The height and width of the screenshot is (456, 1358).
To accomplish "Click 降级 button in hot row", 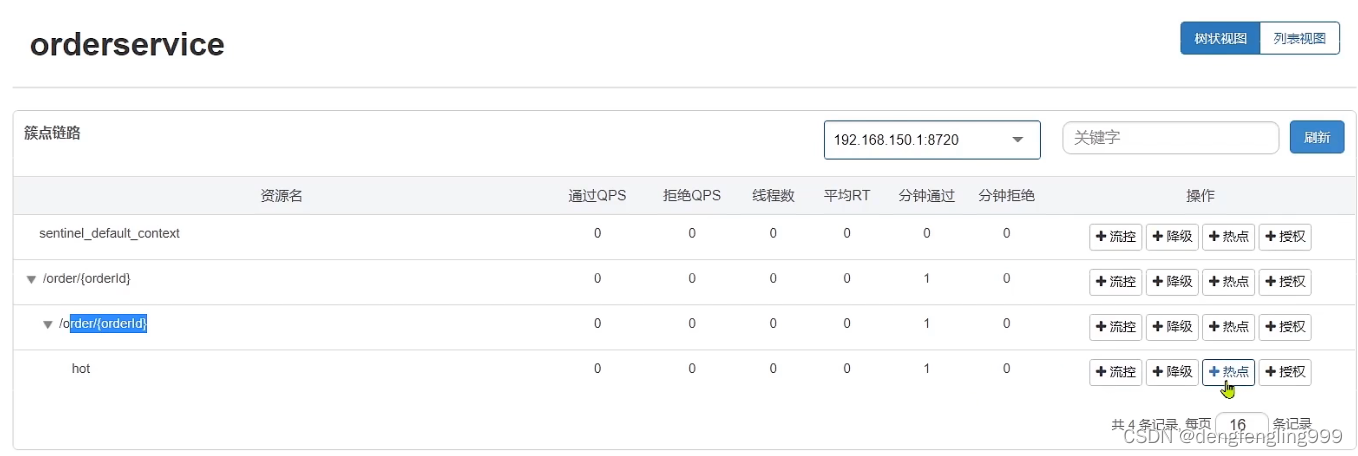I will pos(1172,372).
